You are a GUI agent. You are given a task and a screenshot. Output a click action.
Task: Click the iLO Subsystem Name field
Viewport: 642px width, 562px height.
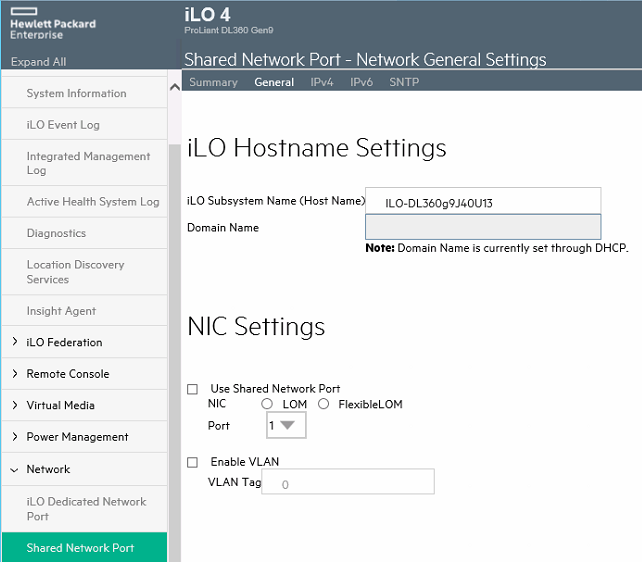(483, 201)
